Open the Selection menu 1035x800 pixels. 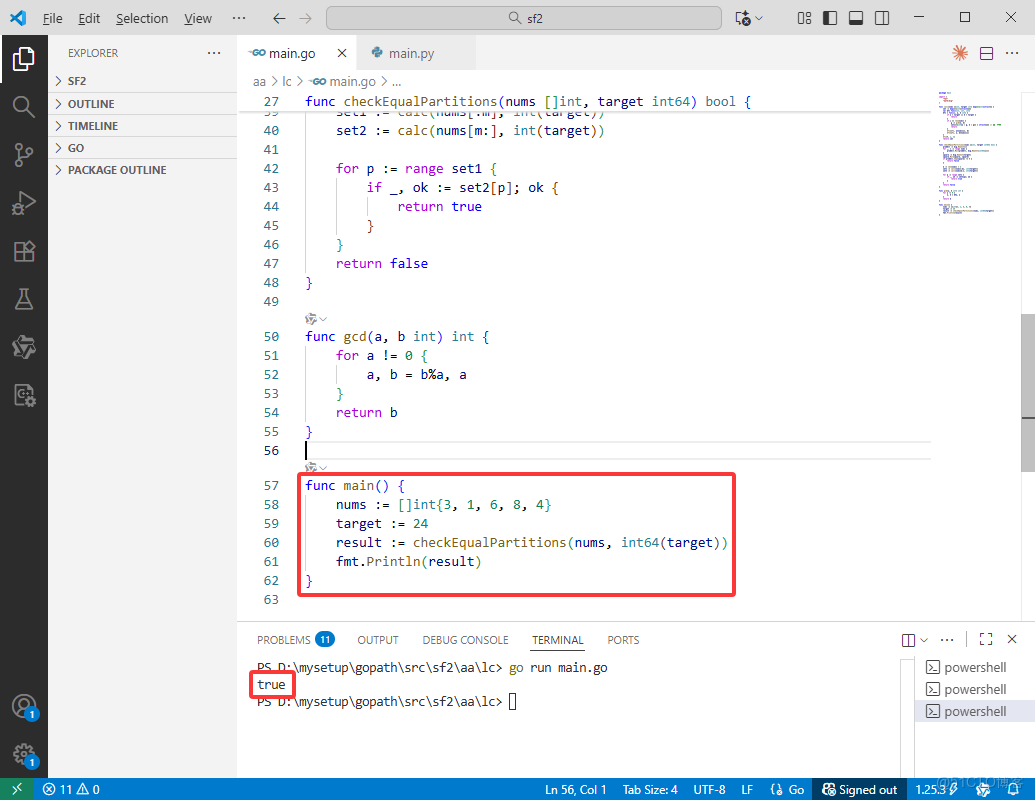click(142, 18)
